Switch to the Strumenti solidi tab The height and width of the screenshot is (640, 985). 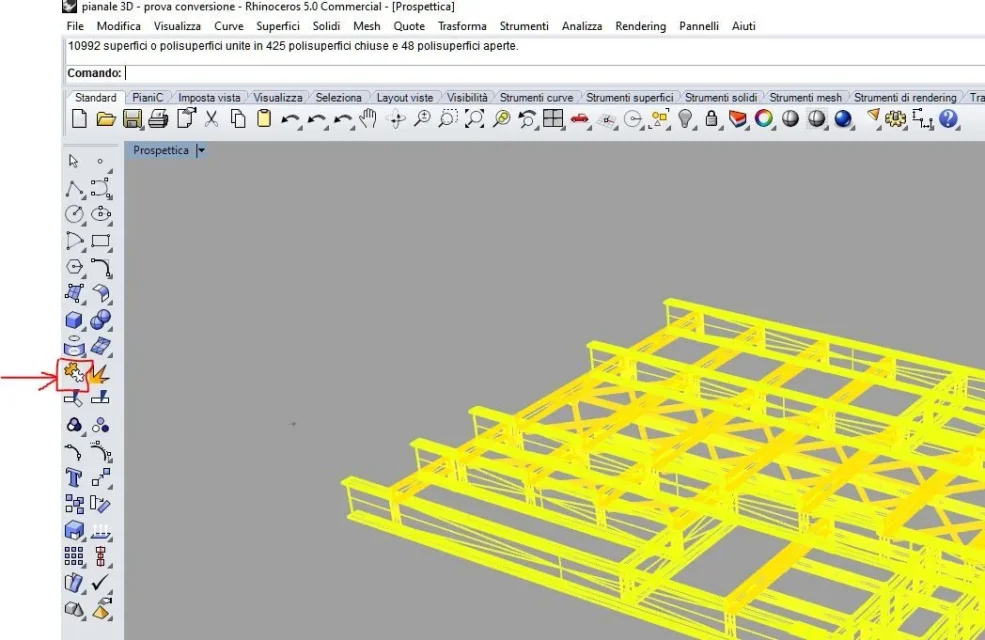coord(723,97)
